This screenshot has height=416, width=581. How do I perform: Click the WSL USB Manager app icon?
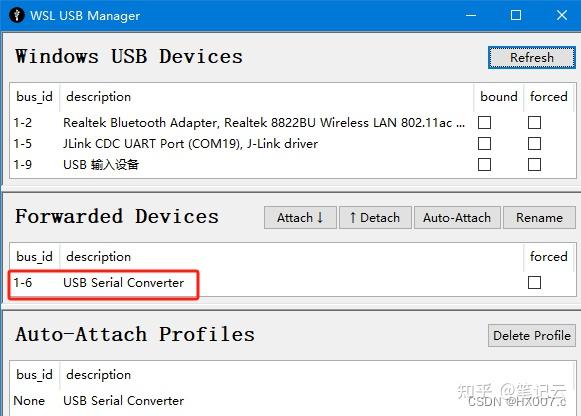pyautogui.click(x=16, y=15)
